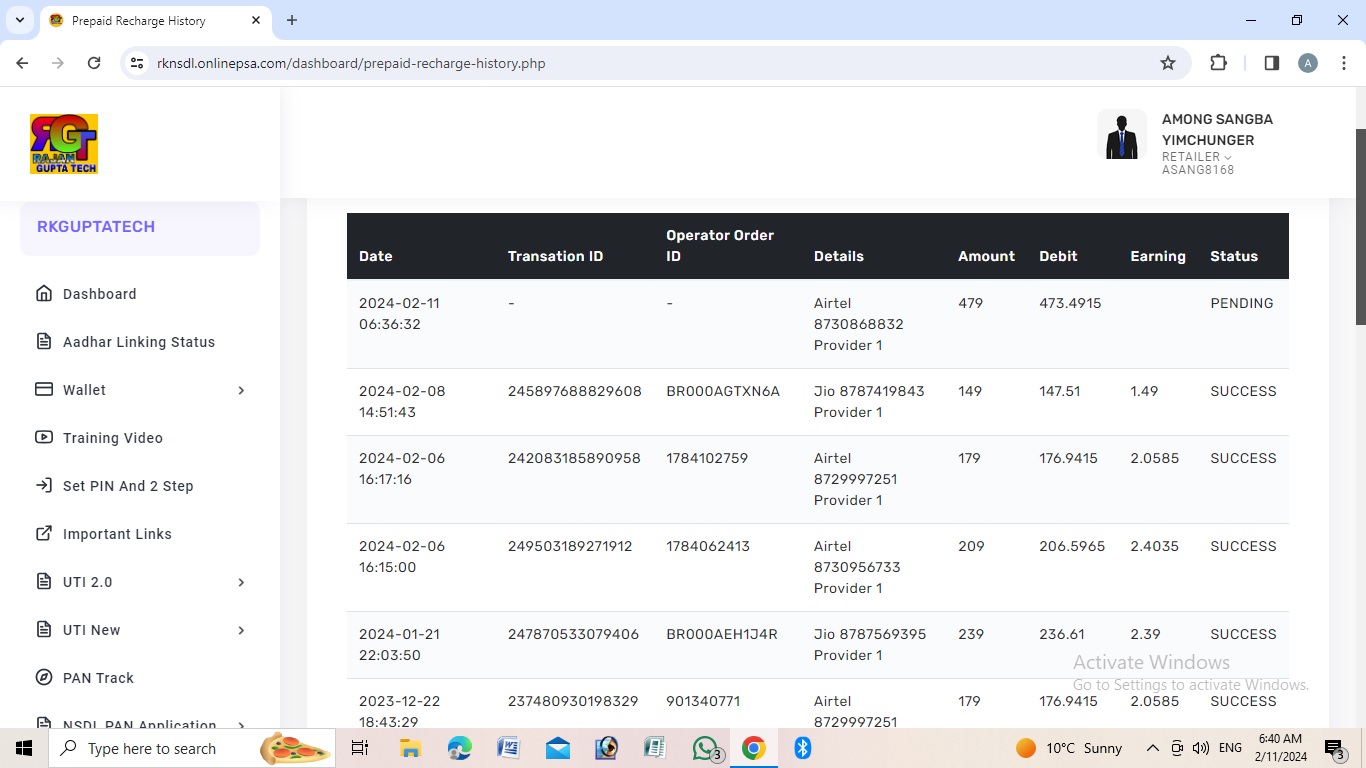
Task: Expand the UTI 2.0 submenu arrow
Action: 241,582
